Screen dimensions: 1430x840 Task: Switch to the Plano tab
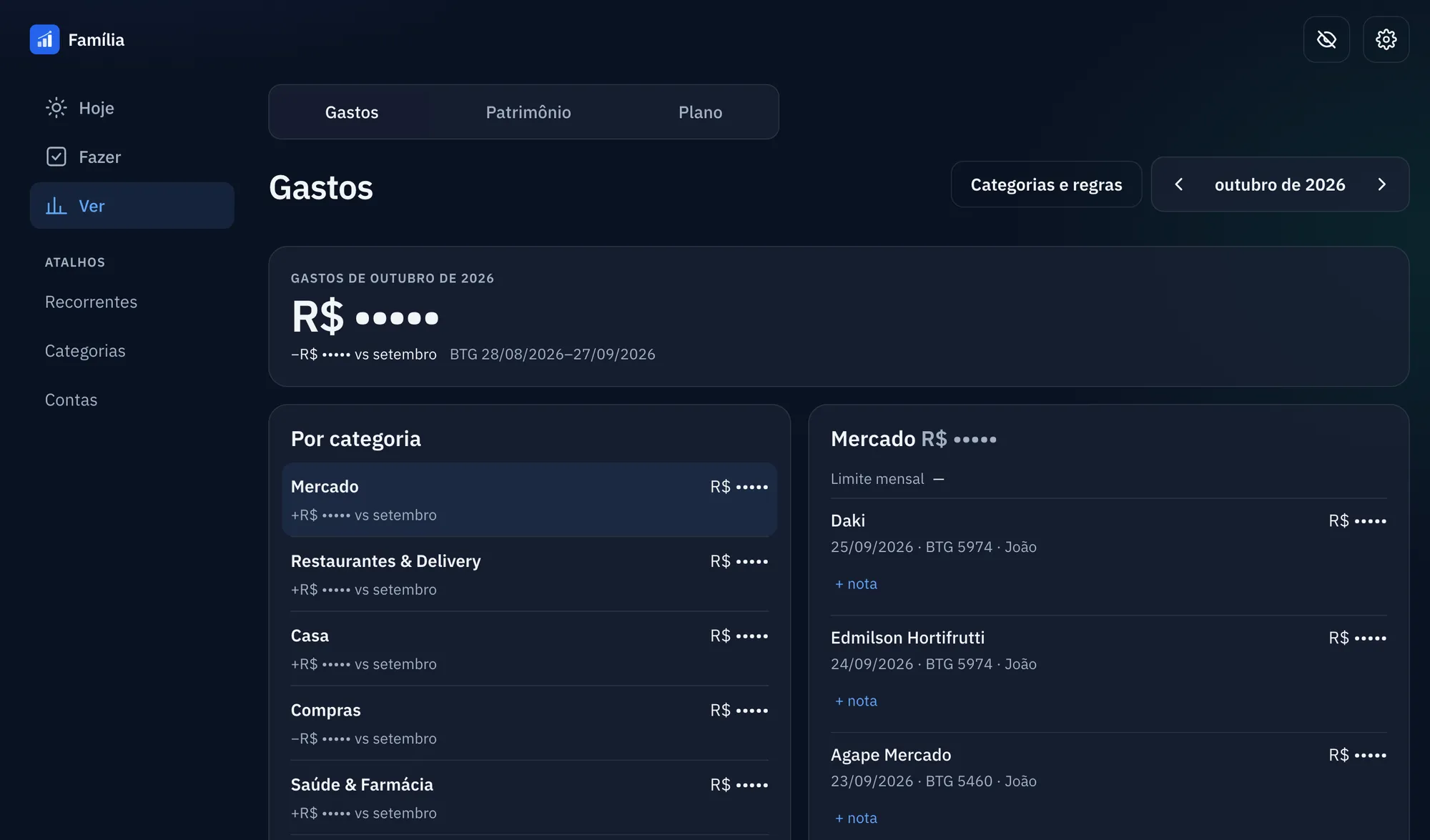700,112
